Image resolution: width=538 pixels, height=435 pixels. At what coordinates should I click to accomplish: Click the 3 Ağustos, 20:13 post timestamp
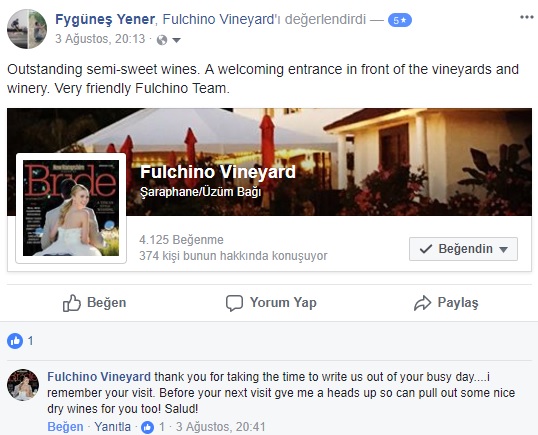click(100, 39)
